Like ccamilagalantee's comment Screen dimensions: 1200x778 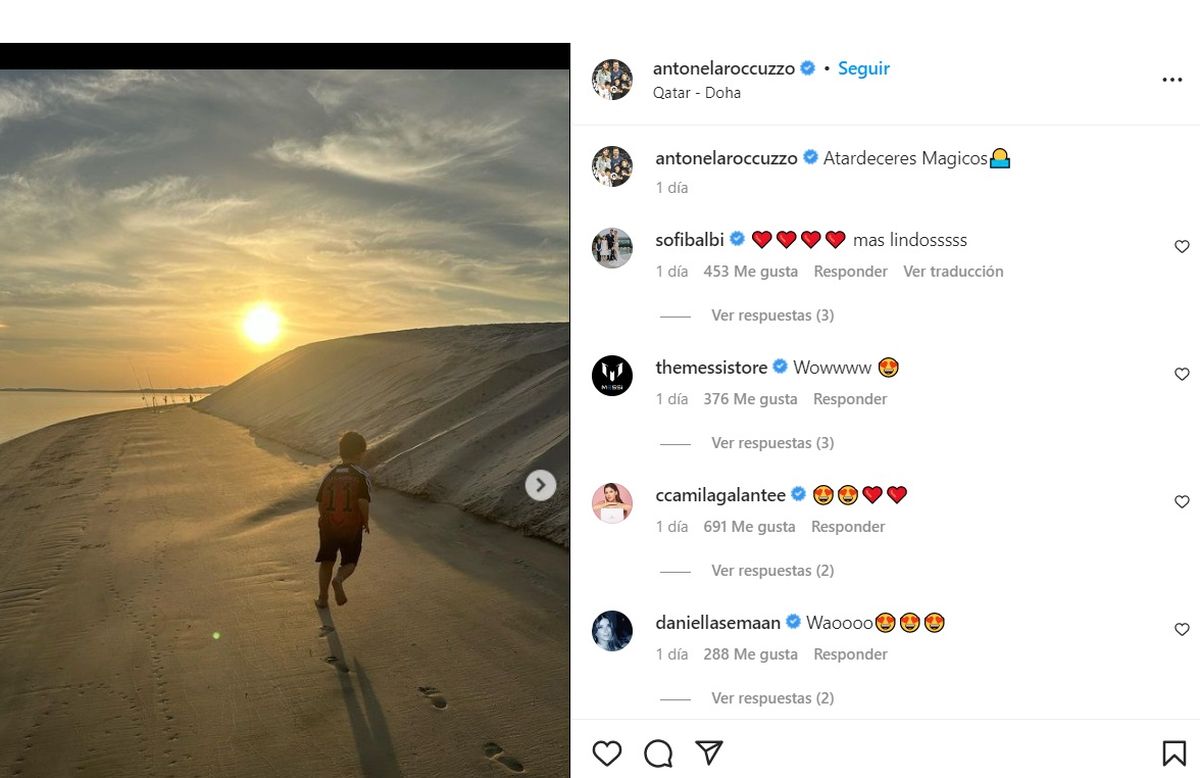pyautogui.click(x=1181, y=502)
